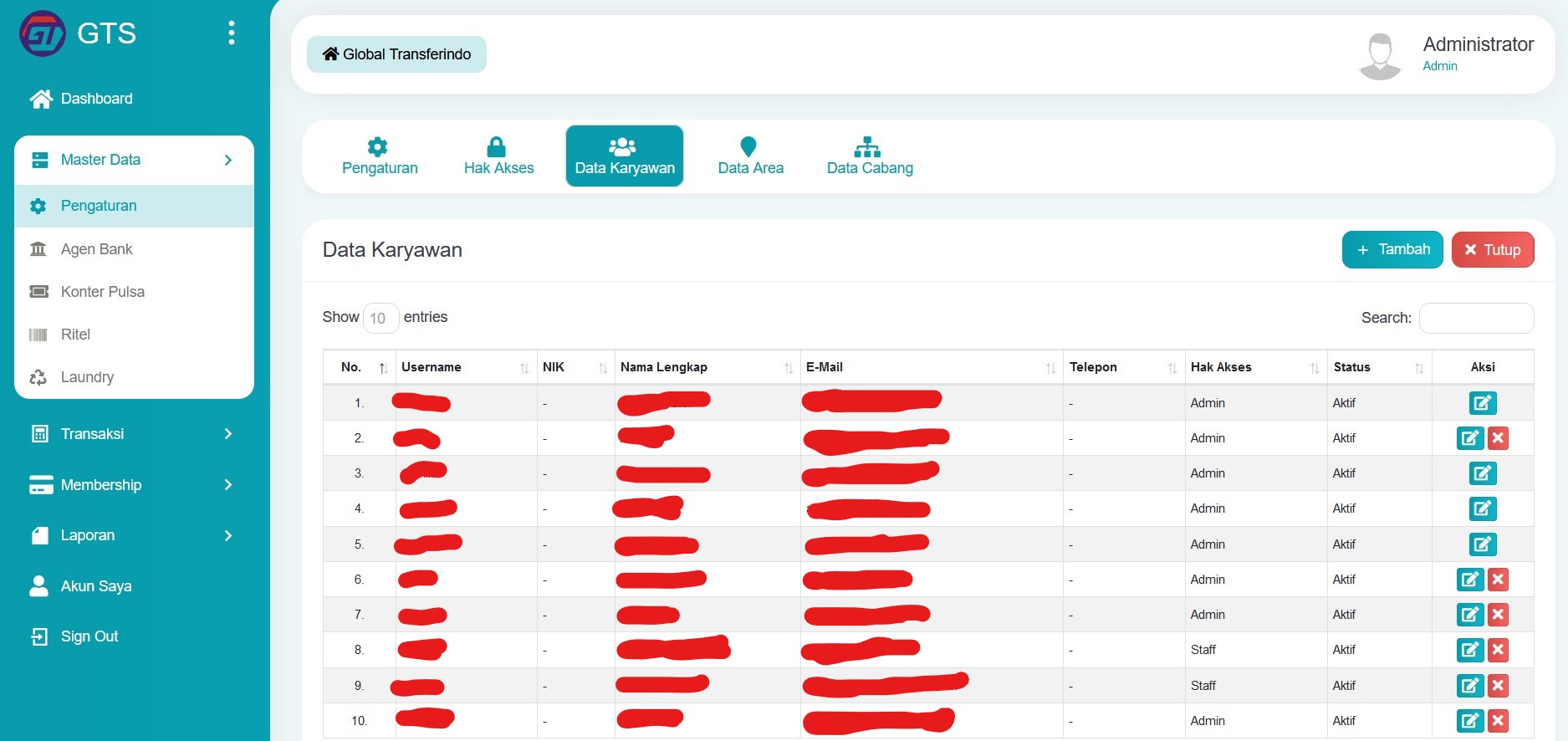1568x741 pixels.
Task: Open Ritel submenu item
Action: click(x=134, y=335)
